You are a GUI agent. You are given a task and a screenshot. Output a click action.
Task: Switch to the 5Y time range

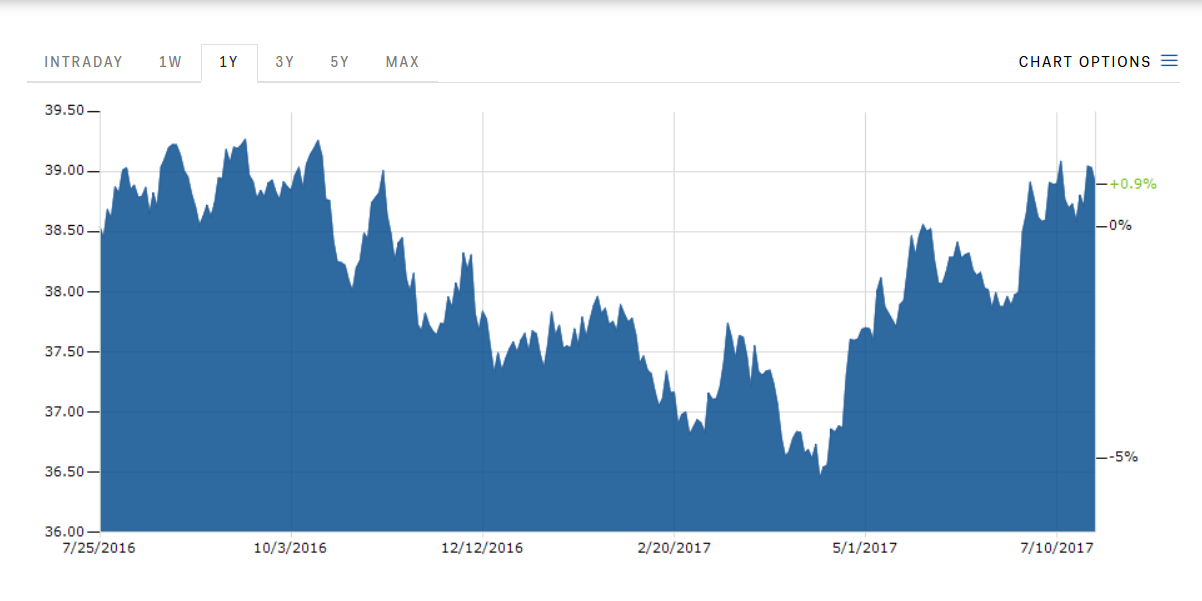pos(340,62)
